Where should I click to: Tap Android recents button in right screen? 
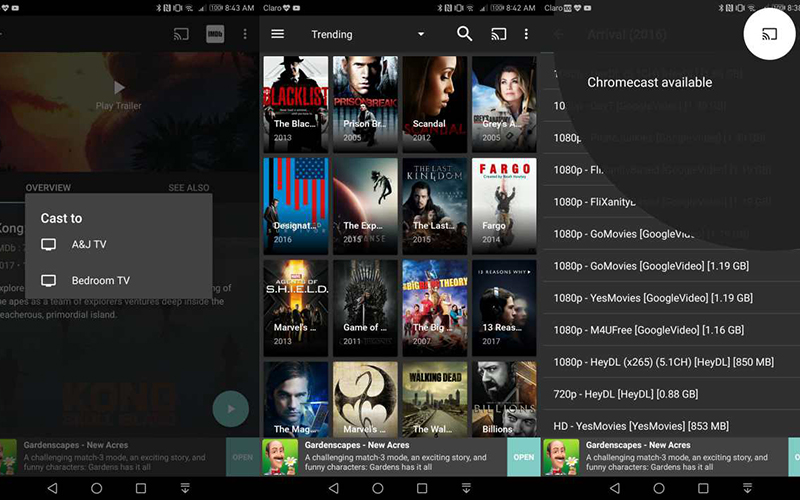[704, 488]
